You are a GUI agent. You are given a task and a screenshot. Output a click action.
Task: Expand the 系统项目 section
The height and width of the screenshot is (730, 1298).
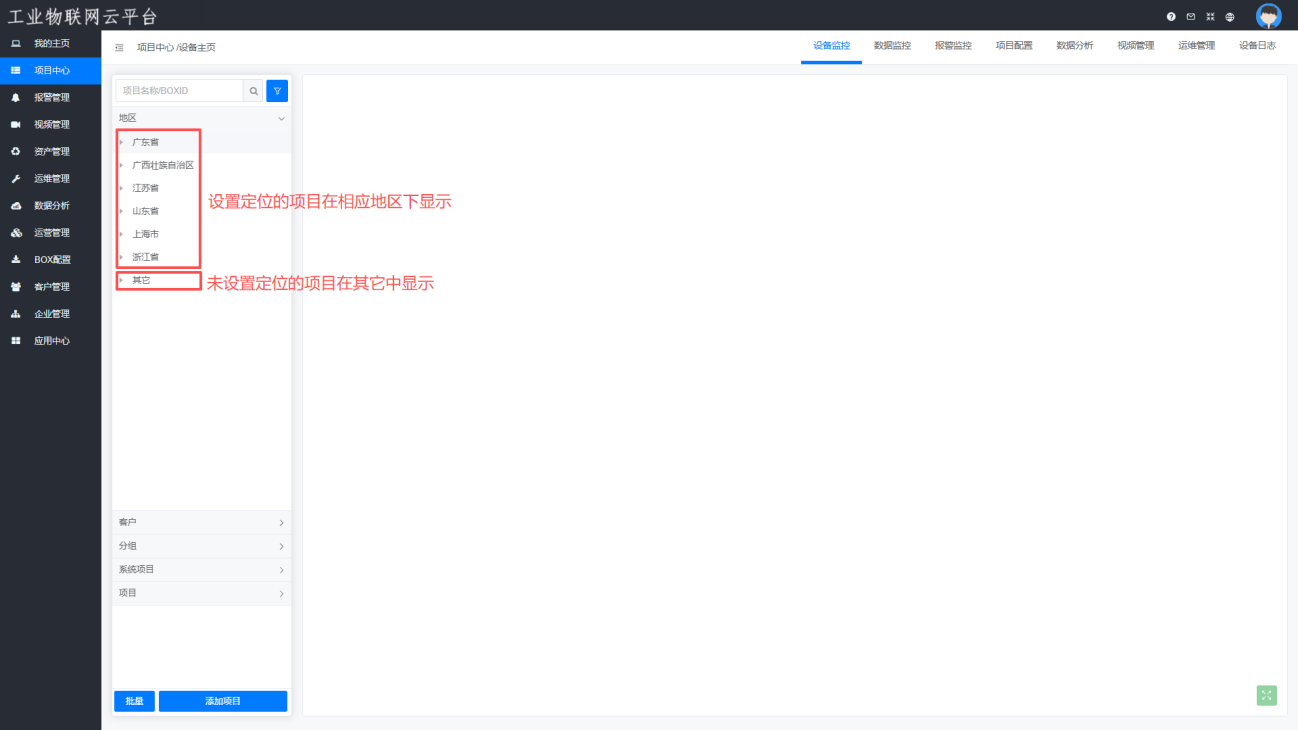pos(281,570)
